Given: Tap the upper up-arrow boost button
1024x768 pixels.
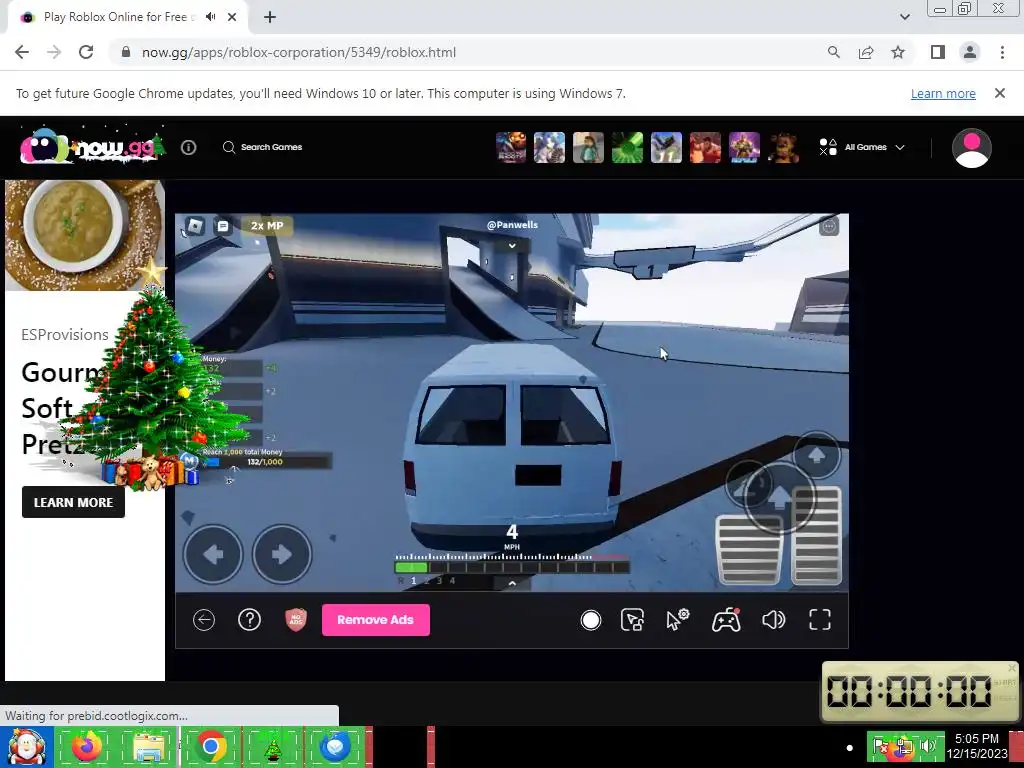Looking at the screenshot, I should click(x=816, y=455).
